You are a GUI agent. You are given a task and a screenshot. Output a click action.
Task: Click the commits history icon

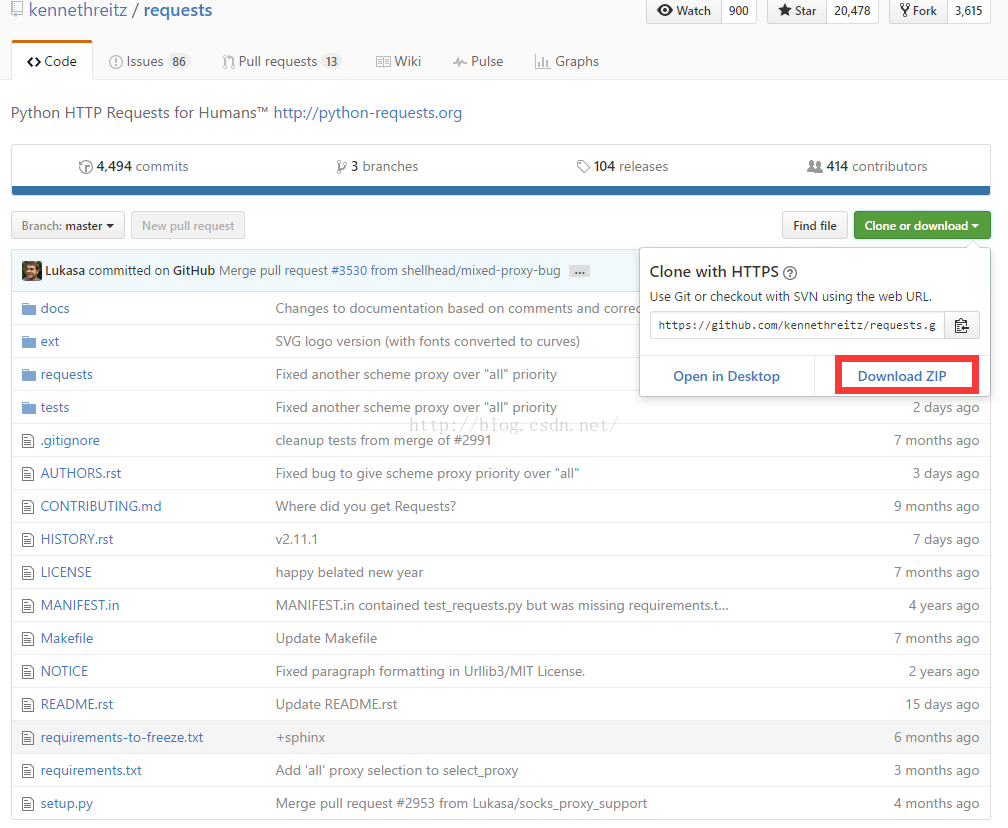tap(85, 167)
